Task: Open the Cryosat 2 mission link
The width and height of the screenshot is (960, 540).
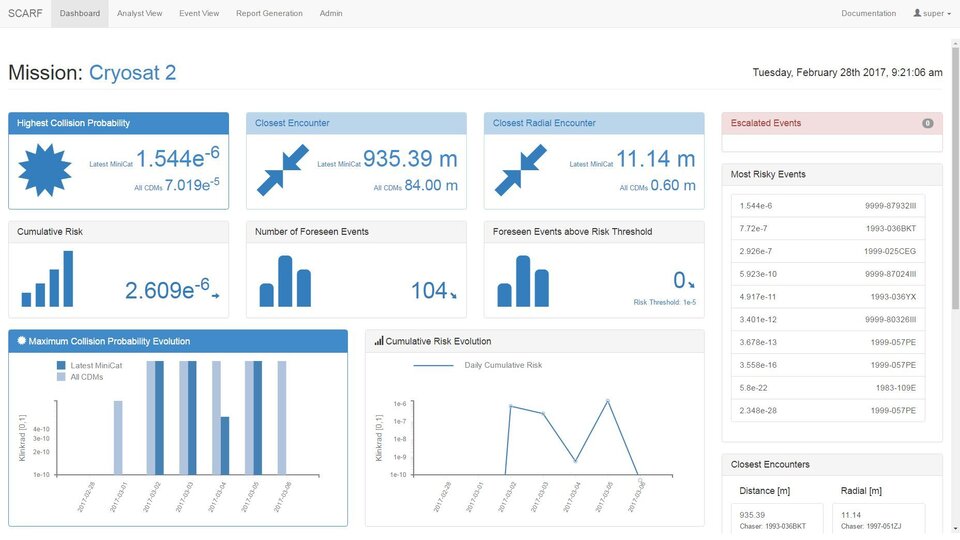Action: [x=132, y=72]
